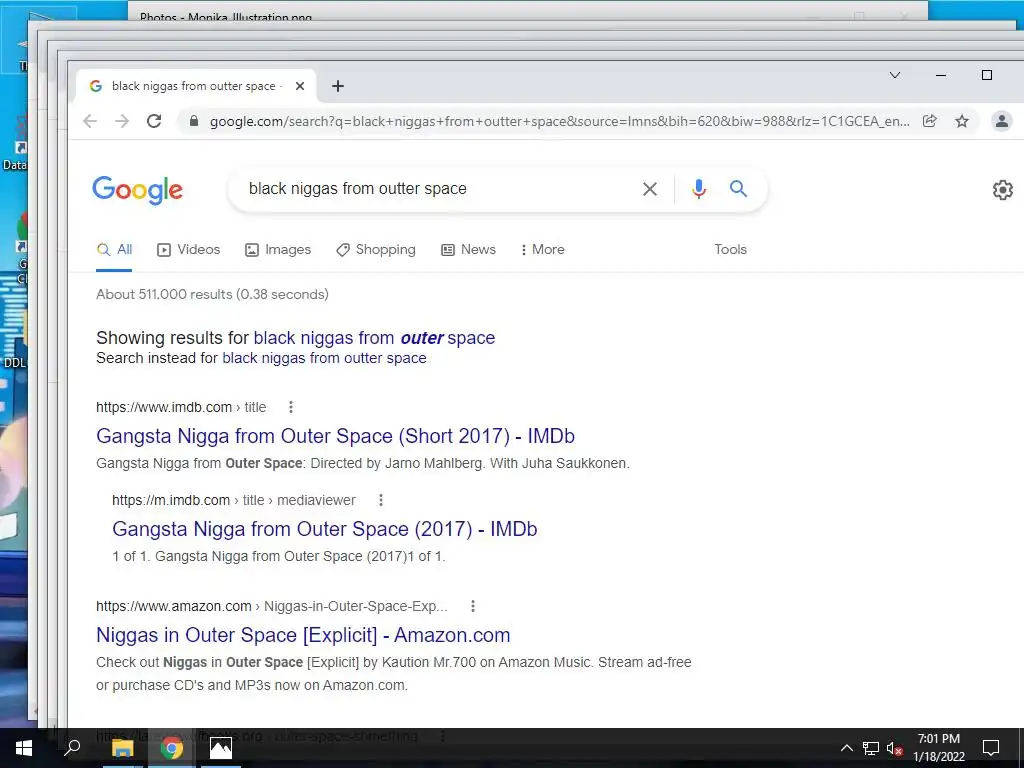Open the search Tools options
The width and height of the screenshot is (1024, 768).
point(730,249)
